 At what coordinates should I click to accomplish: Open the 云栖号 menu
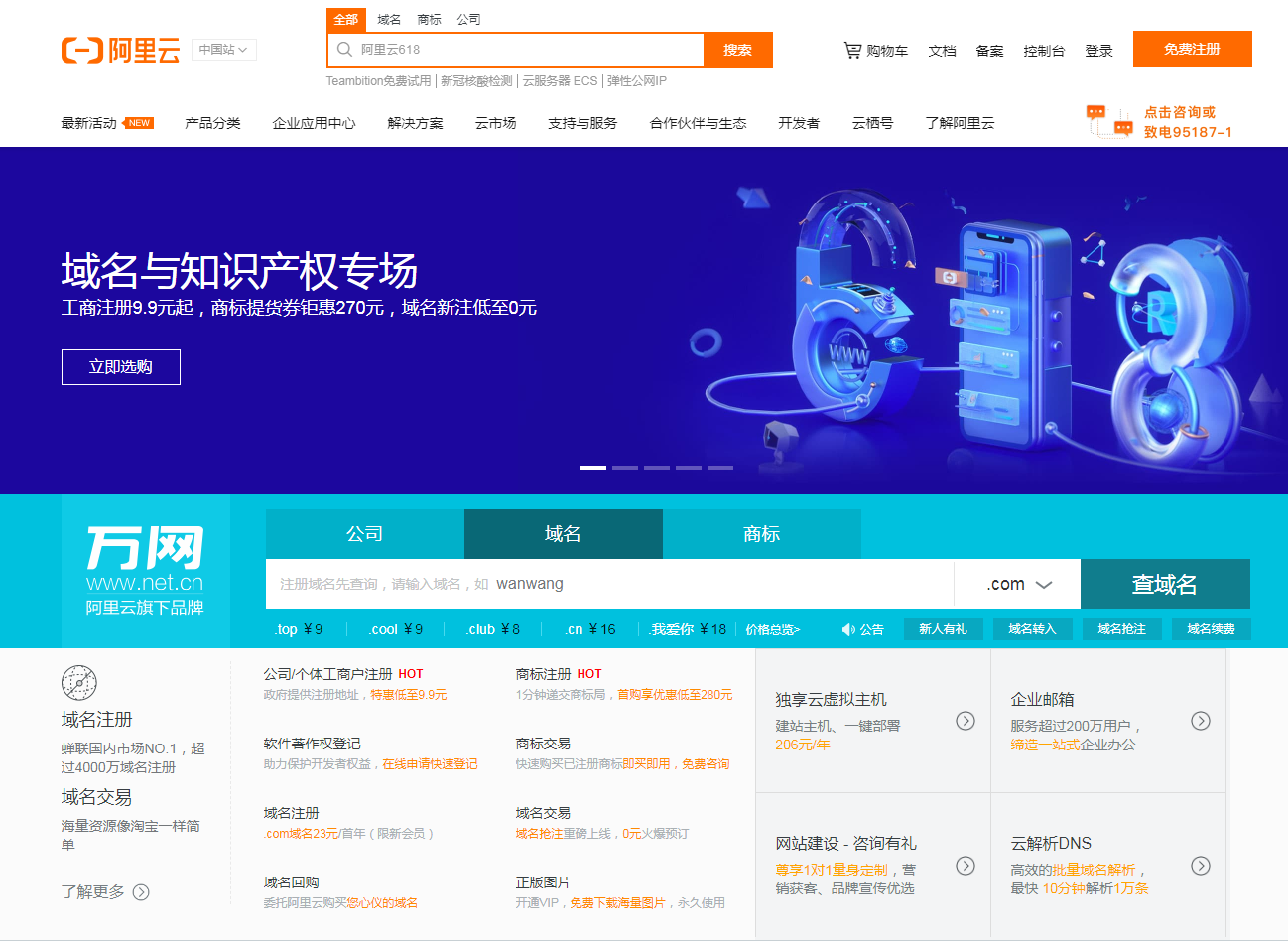click(x=872, y=123)
